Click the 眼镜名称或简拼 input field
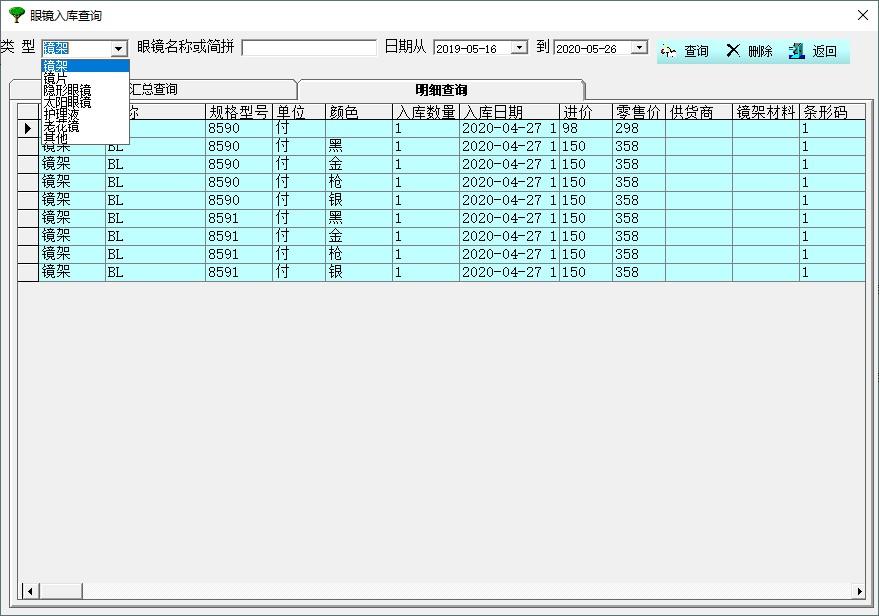The height and width of the screenshot is (616, 879). click(x=308, y=48)
